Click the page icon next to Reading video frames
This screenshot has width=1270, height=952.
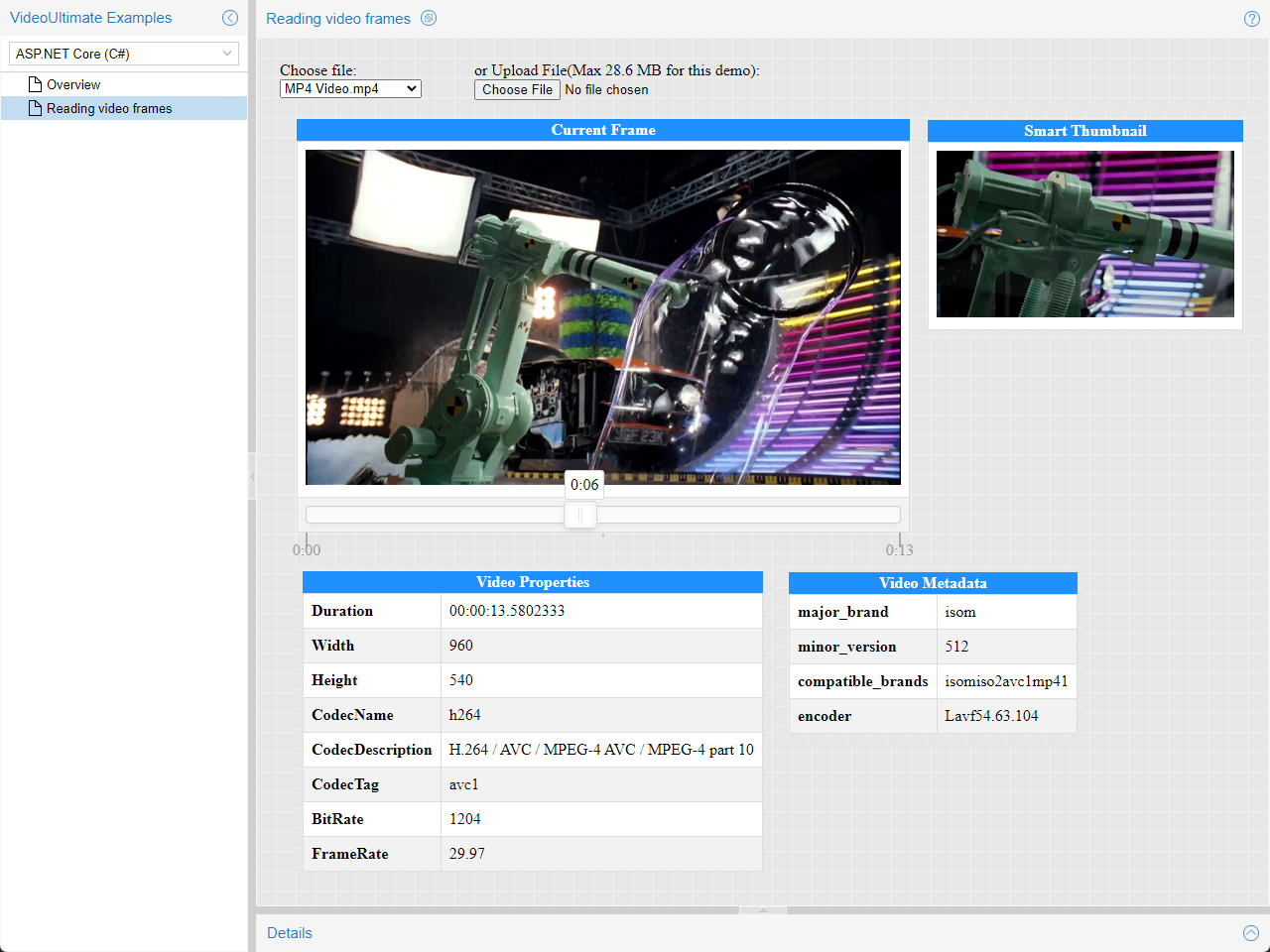37,108
